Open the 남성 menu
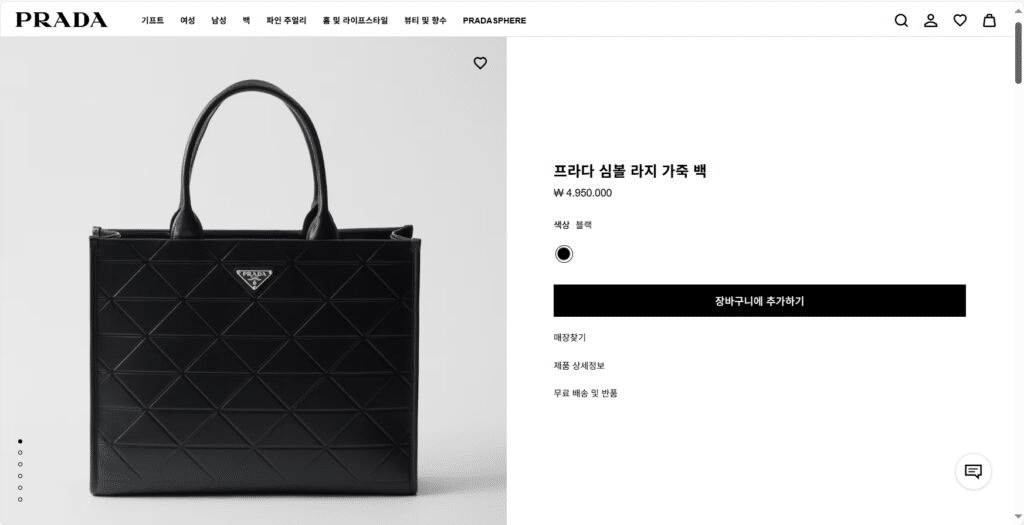This screenshot has height=525, width=1024. (x=219, y=21)
